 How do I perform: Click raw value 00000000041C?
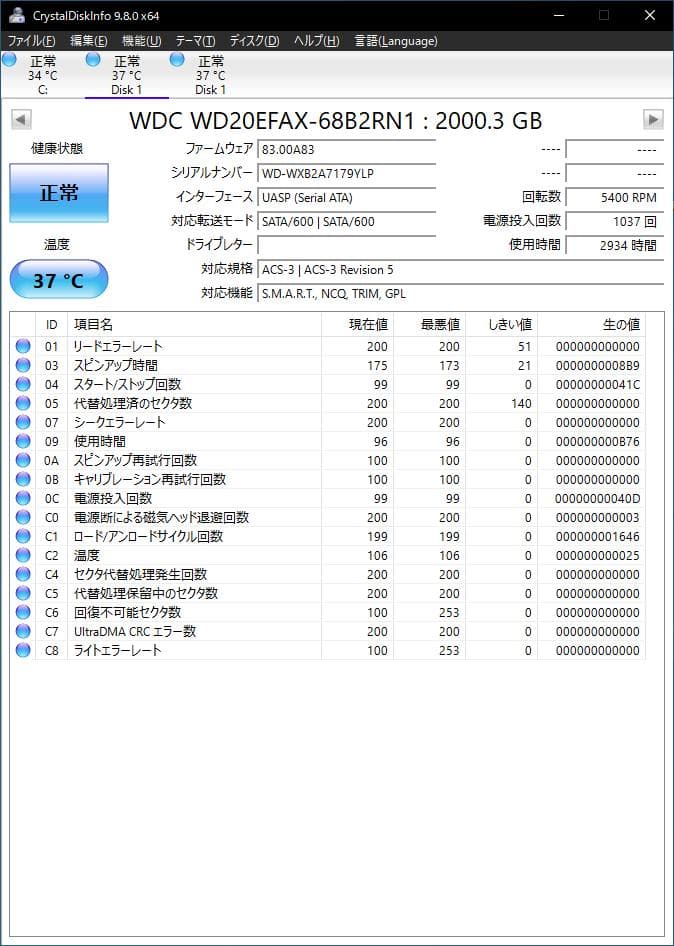click(597, 384)
